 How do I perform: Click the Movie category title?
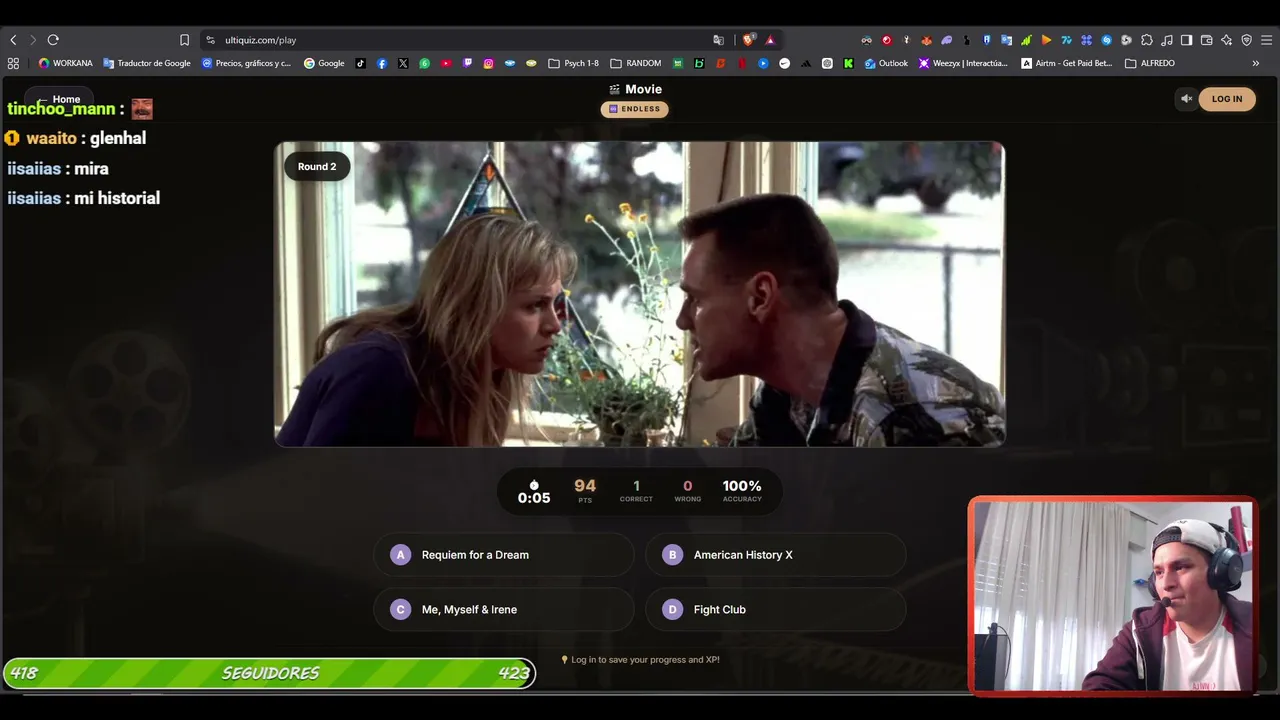click(636, 89)
